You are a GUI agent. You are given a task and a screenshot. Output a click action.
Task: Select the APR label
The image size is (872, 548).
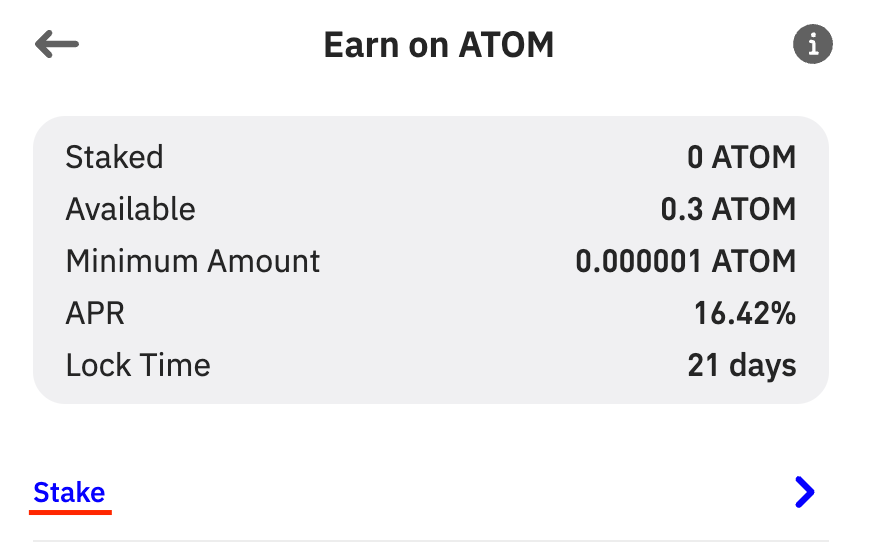pos(95,313)
